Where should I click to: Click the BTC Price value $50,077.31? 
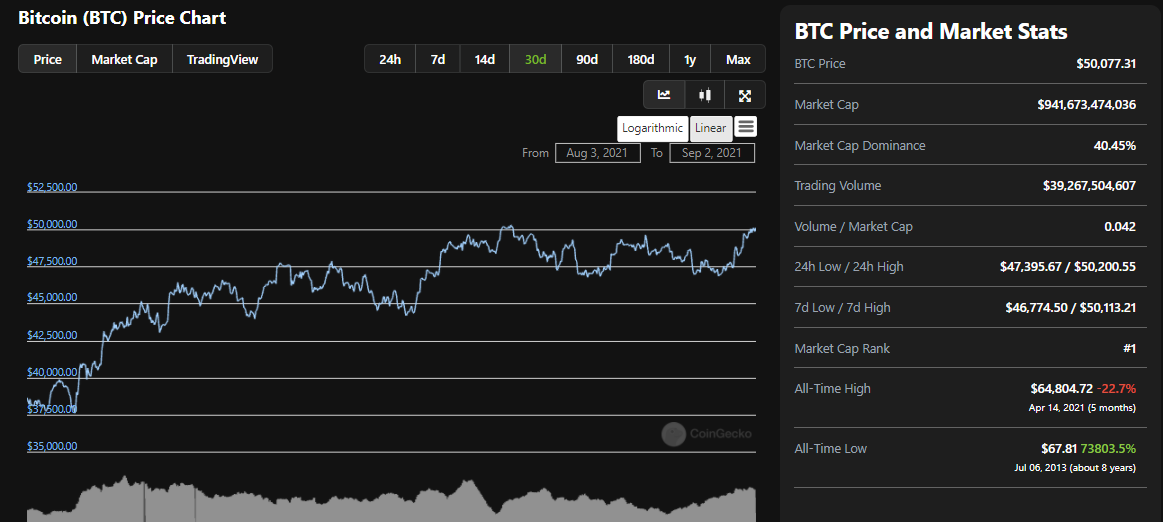(1106, 64)
